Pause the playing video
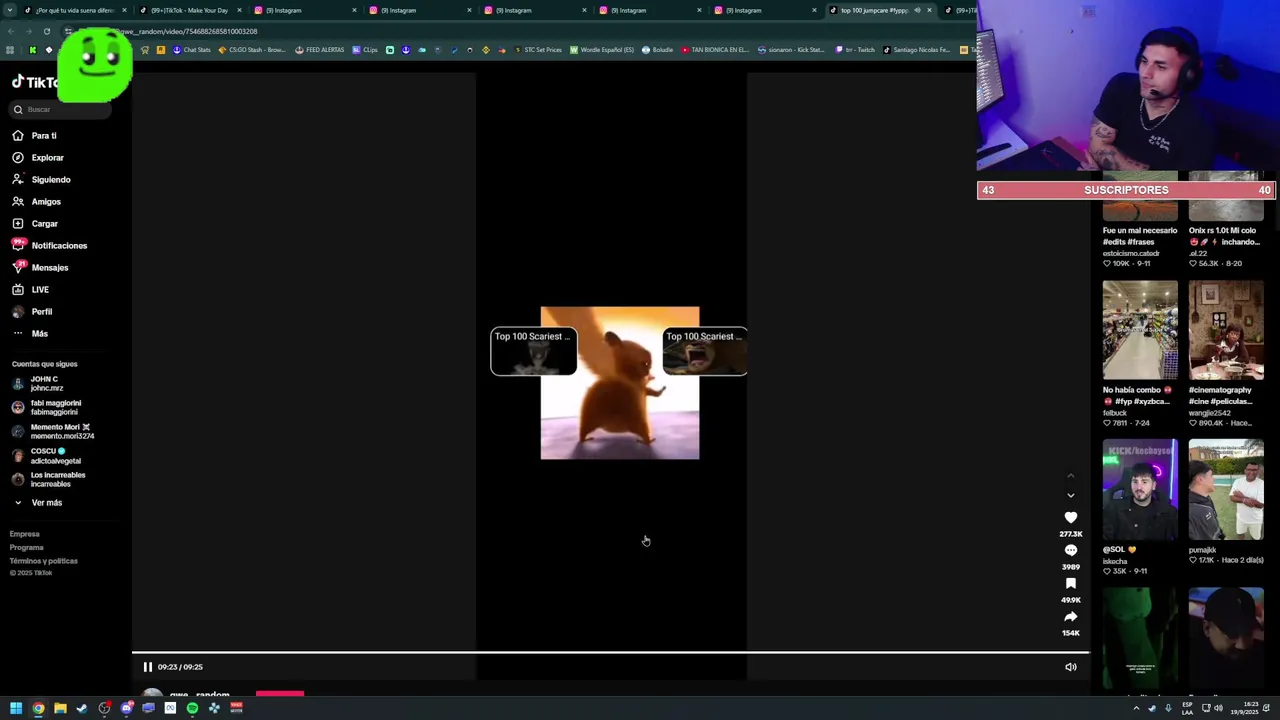 coord(147,667)
